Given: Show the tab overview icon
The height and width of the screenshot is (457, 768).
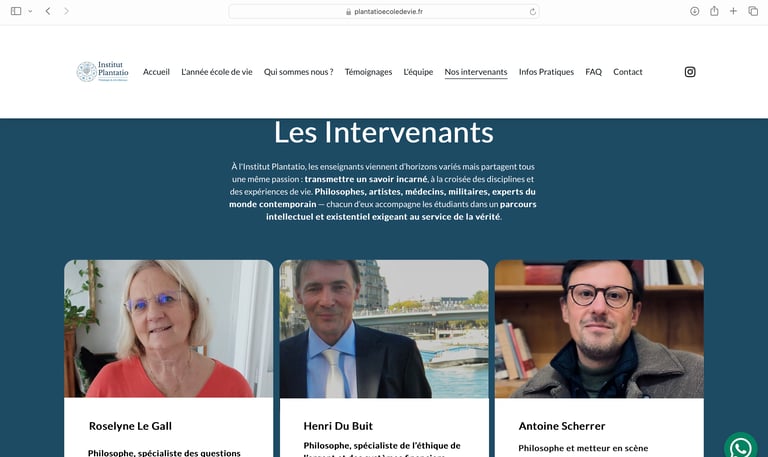Looking at the screenshot, I should [x=753, y=11].
